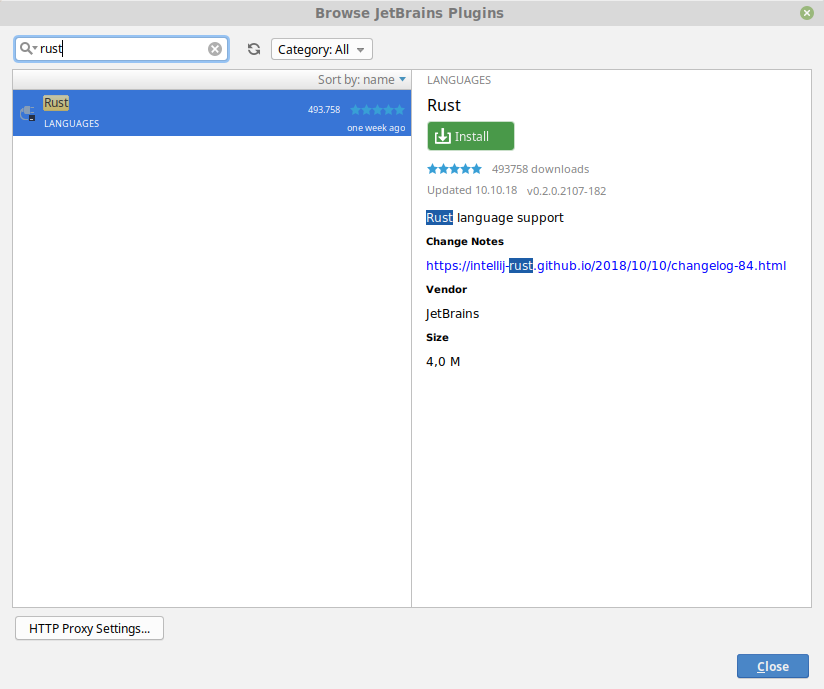Click the magnifier search history icon
This screenshot has width=824, height=689.
coord(28,49)
